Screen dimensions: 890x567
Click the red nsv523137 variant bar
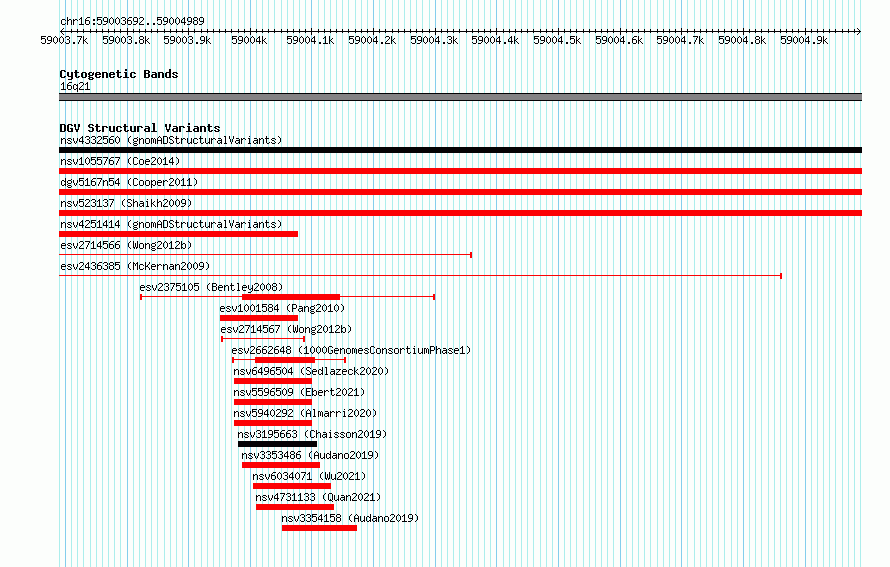pyautogui.click(x=460, y=213)
